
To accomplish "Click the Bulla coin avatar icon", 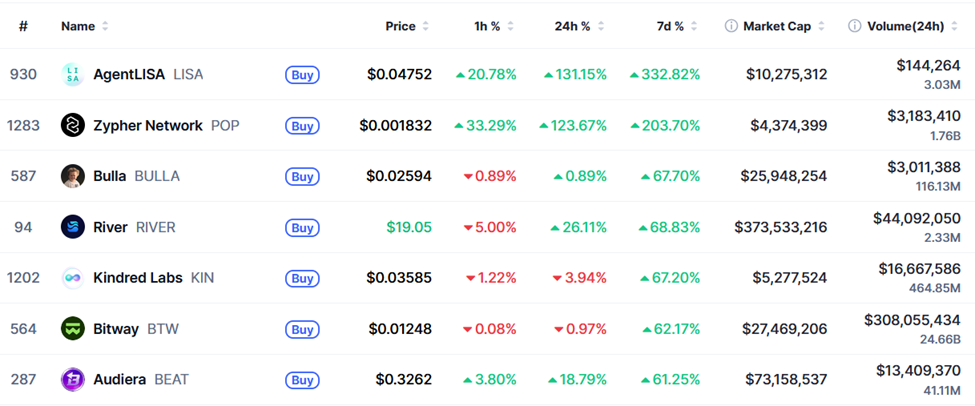I will tap(72, 176).
